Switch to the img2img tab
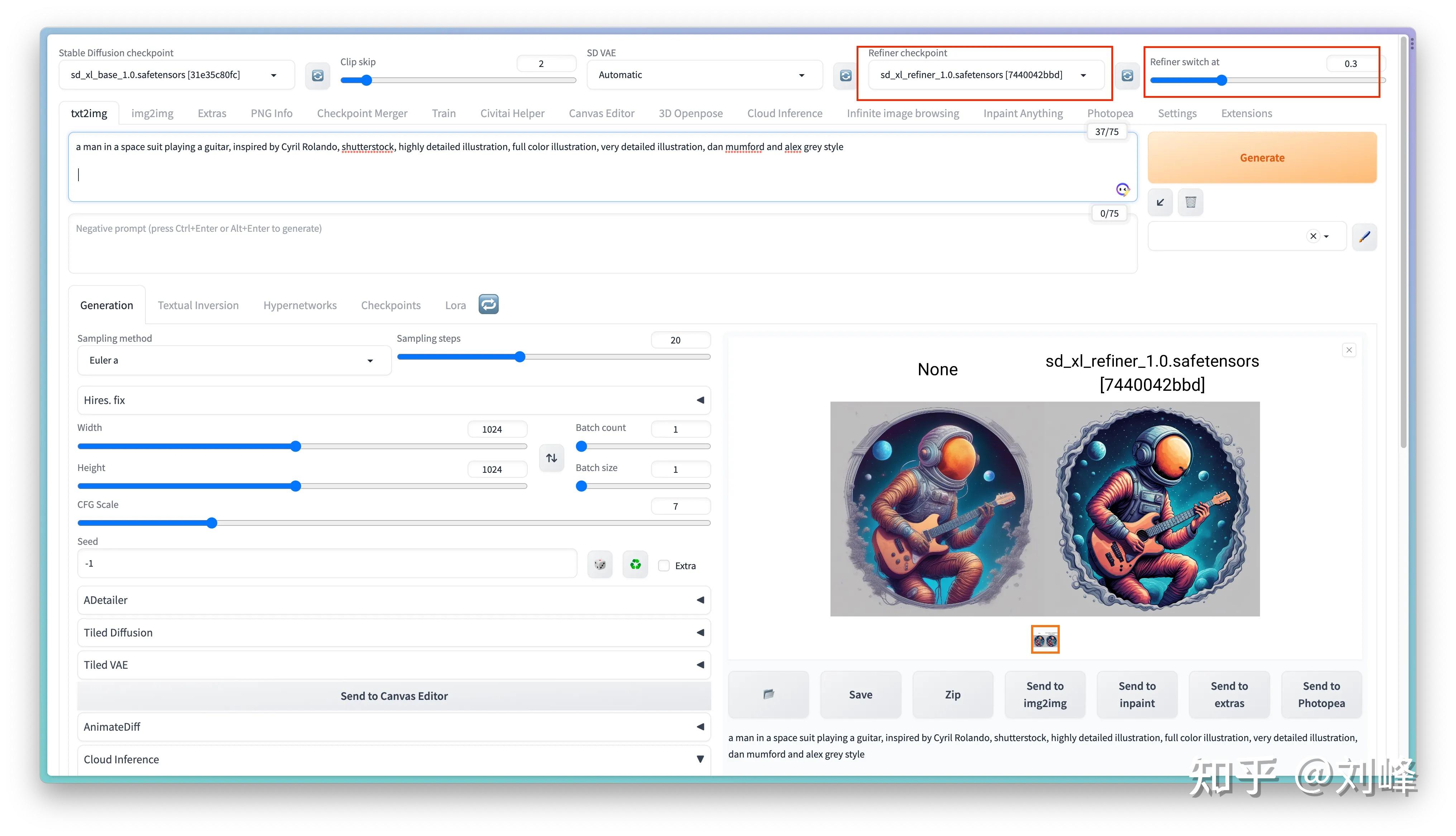 point(152,113)
